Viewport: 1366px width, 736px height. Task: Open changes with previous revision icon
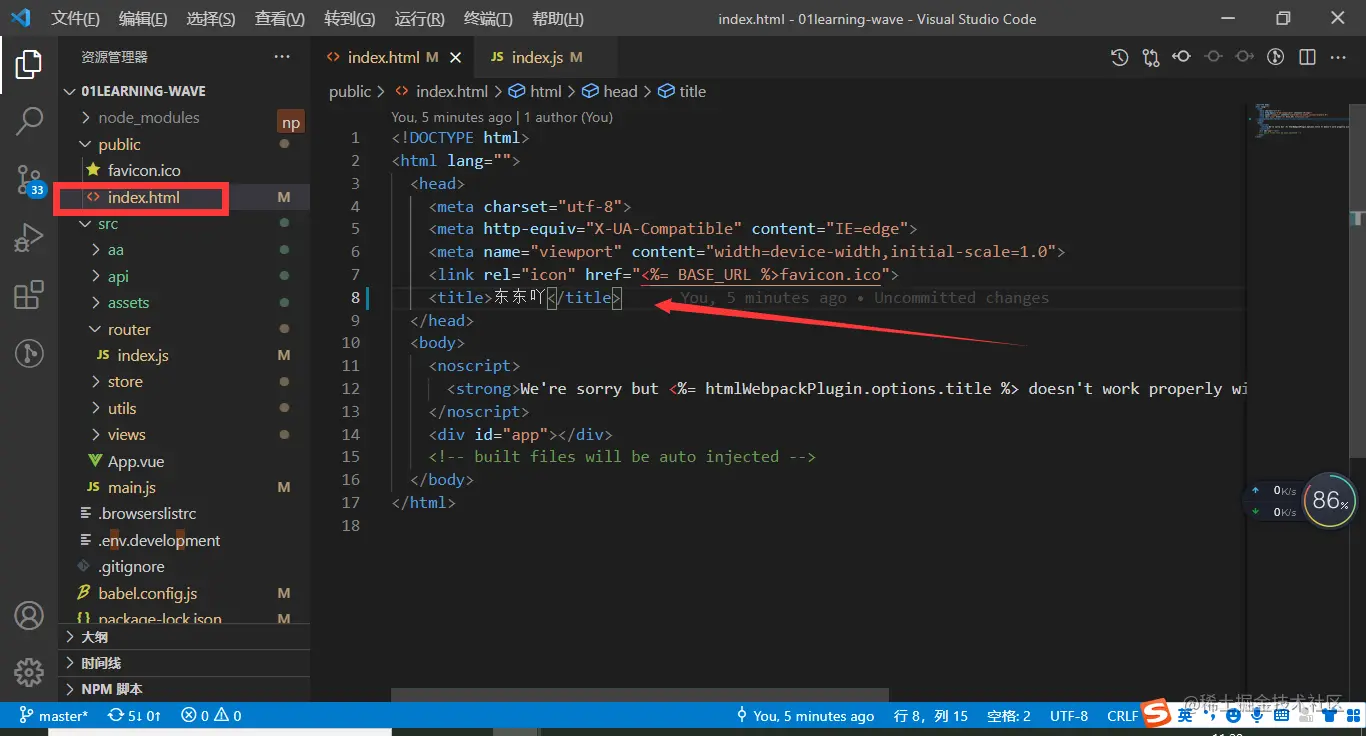[1182, 57]
